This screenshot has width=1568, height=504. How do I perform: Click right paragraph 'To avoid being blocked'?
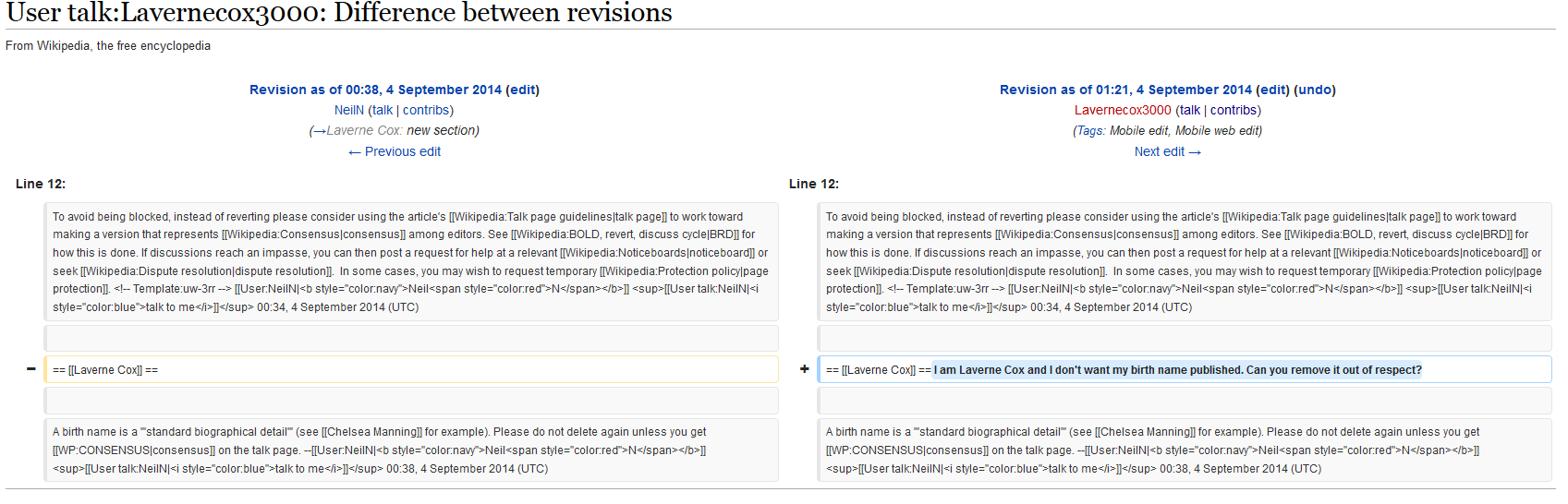[1185, 262]
